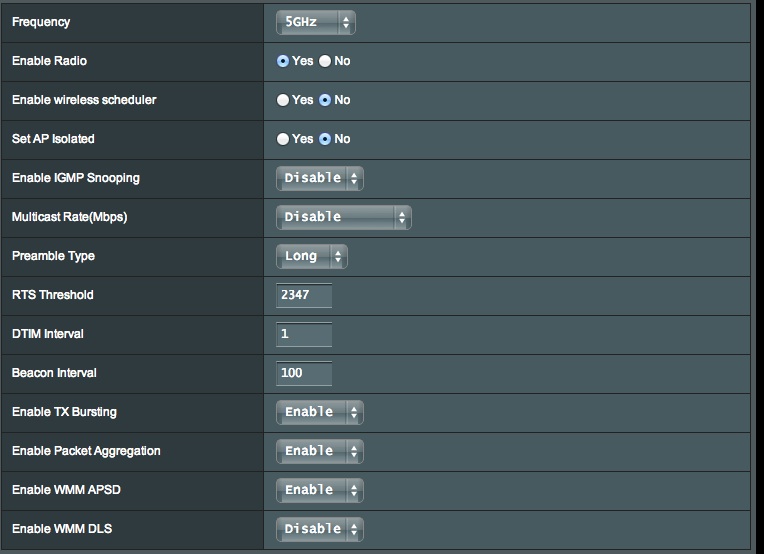Click the RTS Threshold input field
Viewport: 764px width, 554px height.
[303, 295]
